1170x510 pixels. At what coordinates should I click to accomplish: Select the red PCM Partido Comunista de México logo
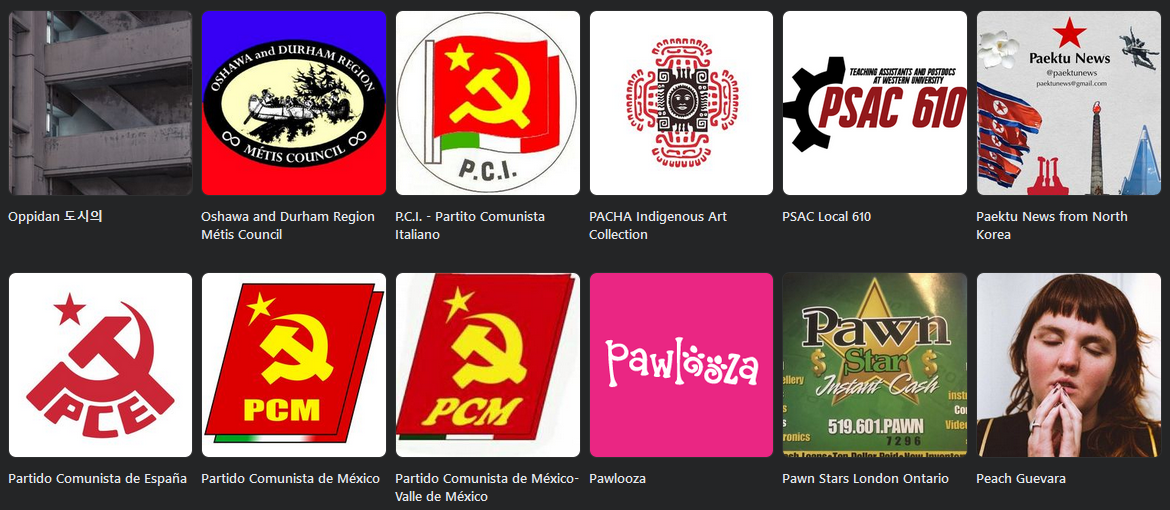coord(294,365)
